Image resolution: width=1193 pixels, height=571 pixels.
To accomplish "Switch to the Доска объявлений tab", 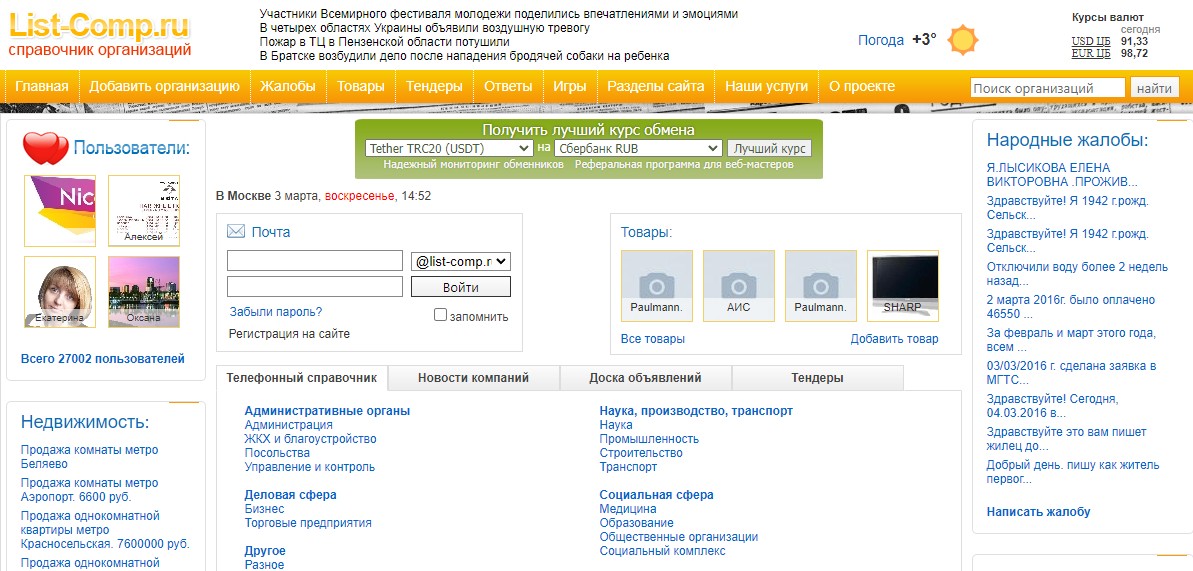I will [x=645, y=378].
